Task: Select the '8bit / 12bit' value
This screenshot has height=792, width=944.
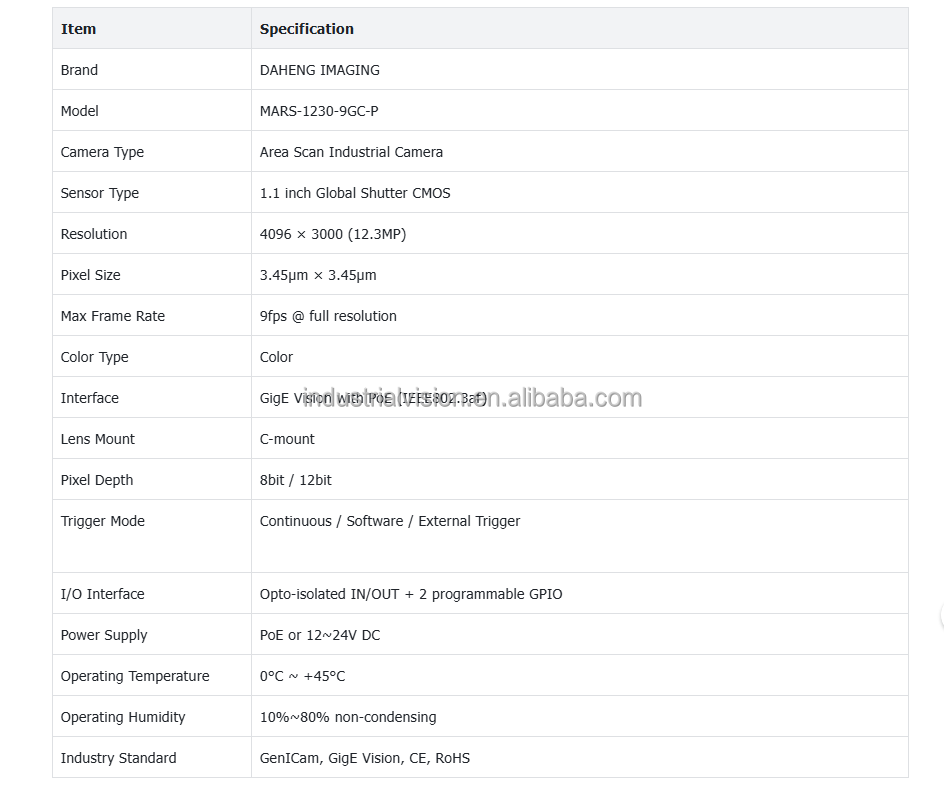Action: (296, 480)
